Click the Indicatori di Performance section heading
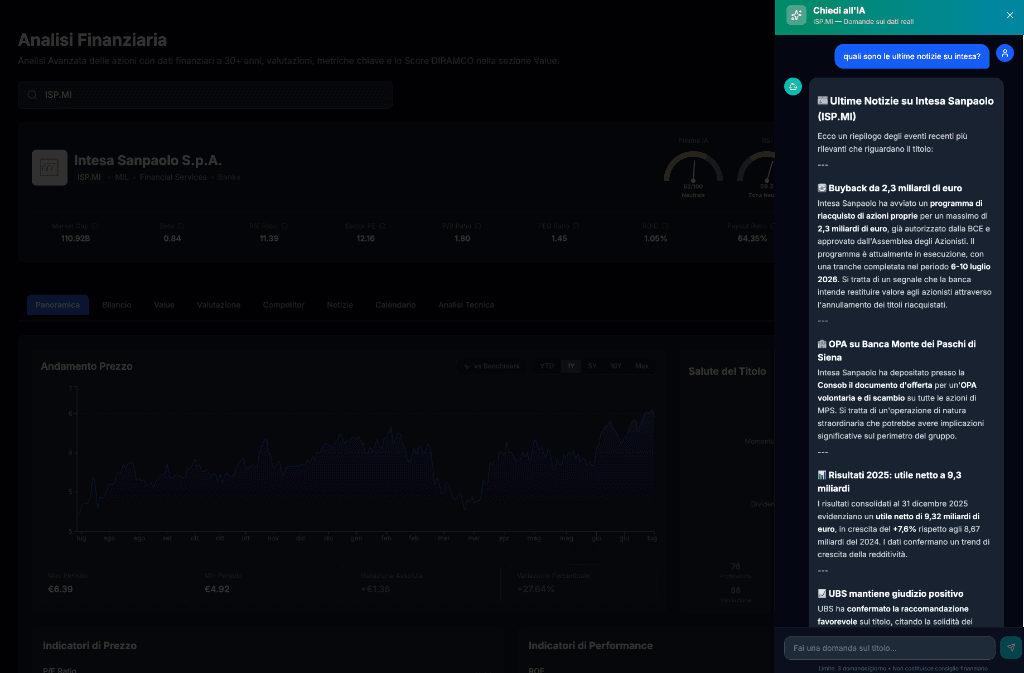Screen dimensions: 1024x673 coord(590,645)
